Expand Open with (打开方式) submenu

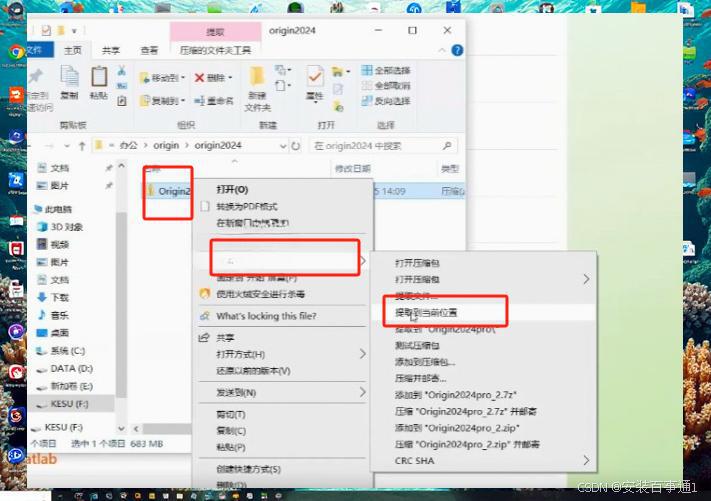(x=362, y=354)
